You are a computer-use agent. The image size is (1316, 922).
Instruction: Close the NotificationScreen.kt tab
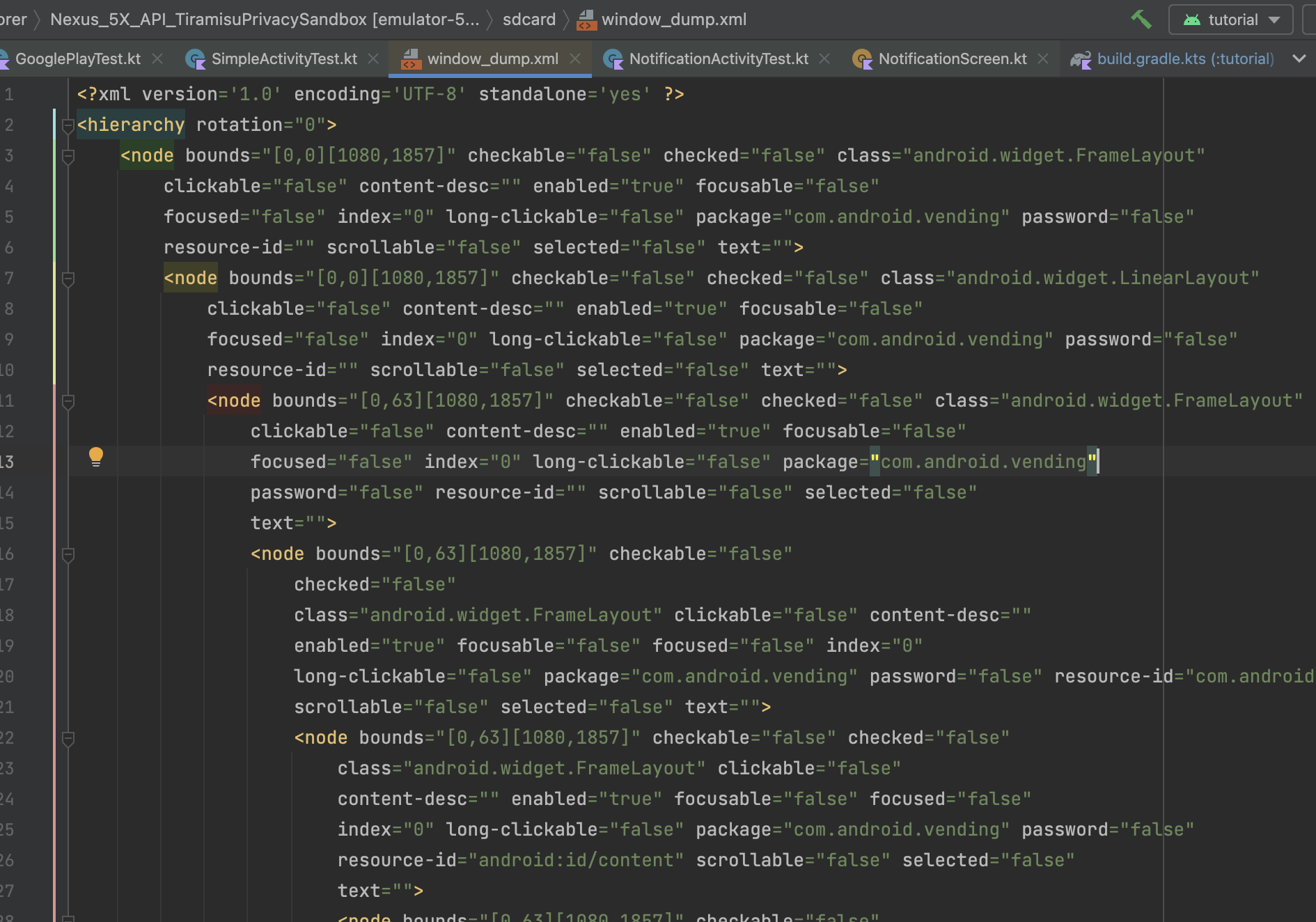(x=1043, y=59)
